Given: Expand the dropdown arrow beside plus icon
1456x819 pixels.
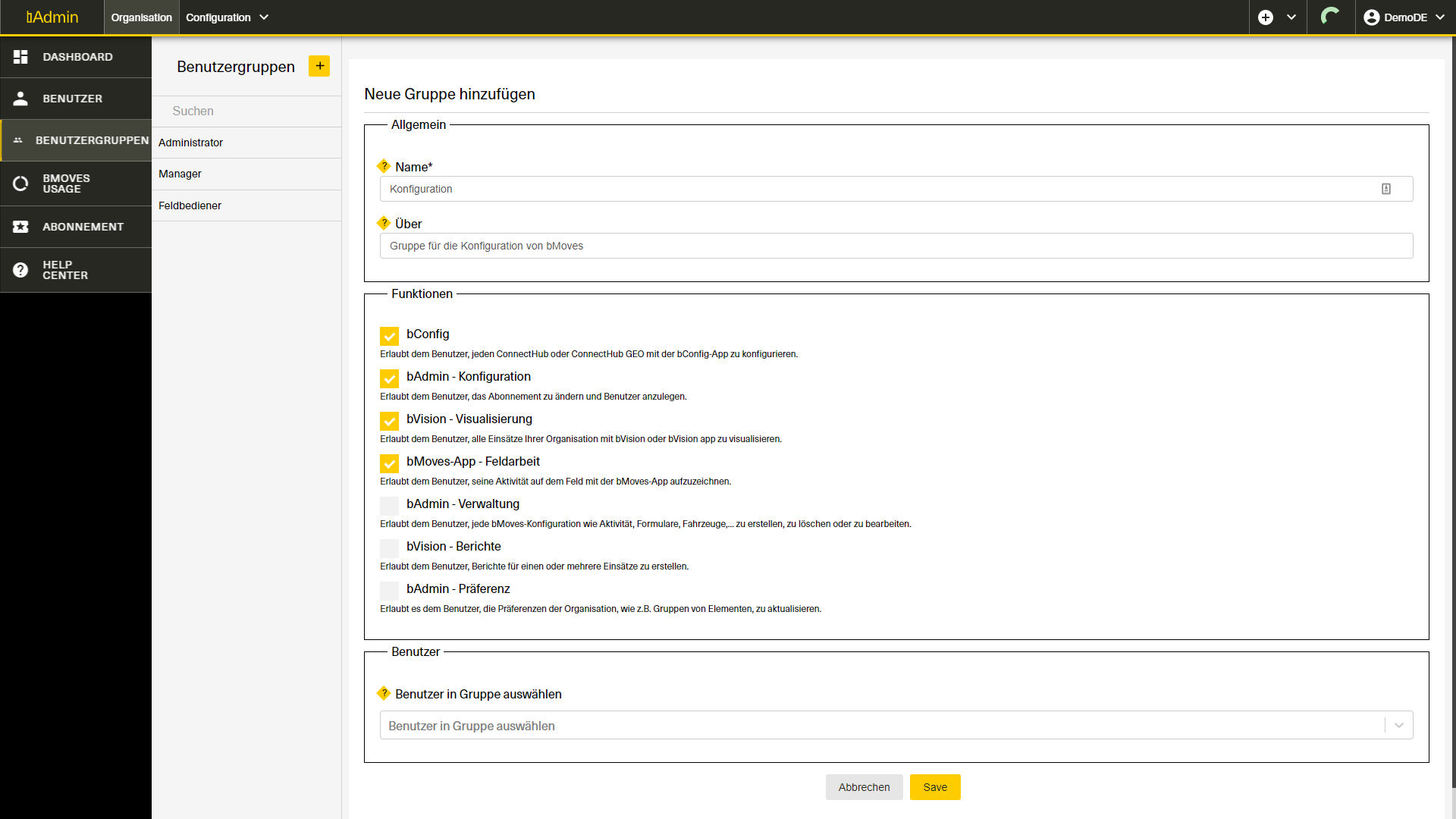Looking at the screenshot, I should point(1291,17).
